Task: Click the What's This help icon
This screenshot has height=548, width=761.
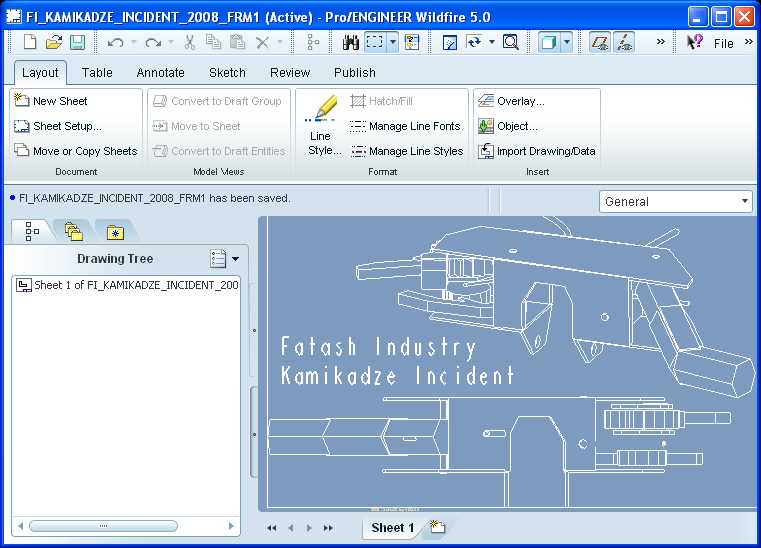Action: tap(695, 42)
